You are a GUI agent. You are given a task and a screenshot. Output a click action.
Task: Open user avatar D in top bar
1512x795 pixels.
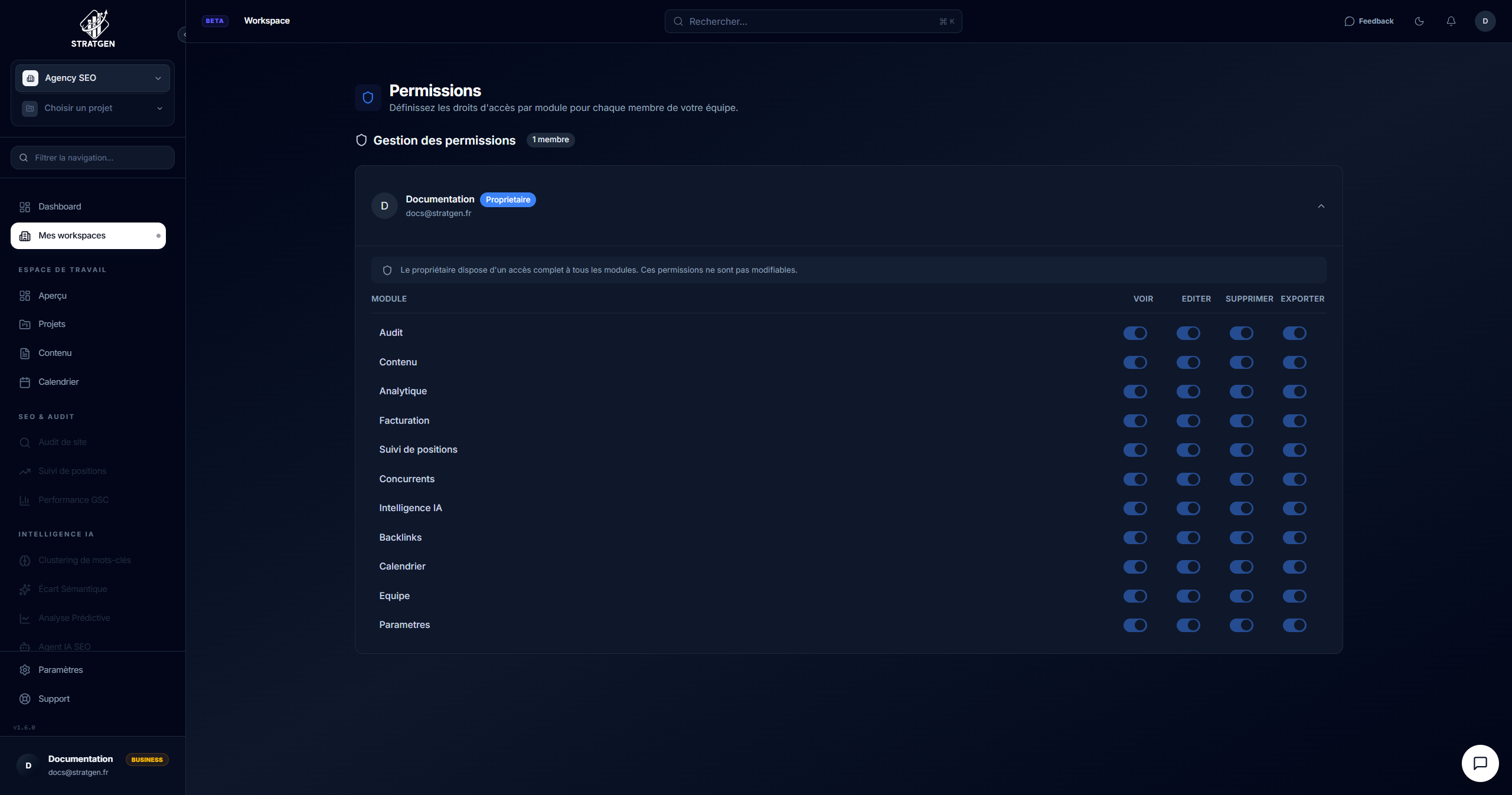coord(1485,21)
